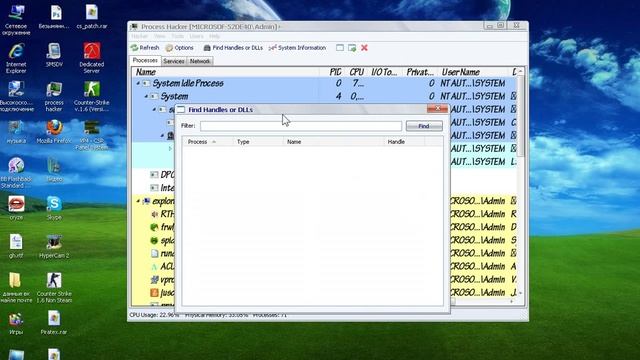Click the find window toolbar icon
The image size is (640, 360).
pyautogui.click(x=340, y=48)
